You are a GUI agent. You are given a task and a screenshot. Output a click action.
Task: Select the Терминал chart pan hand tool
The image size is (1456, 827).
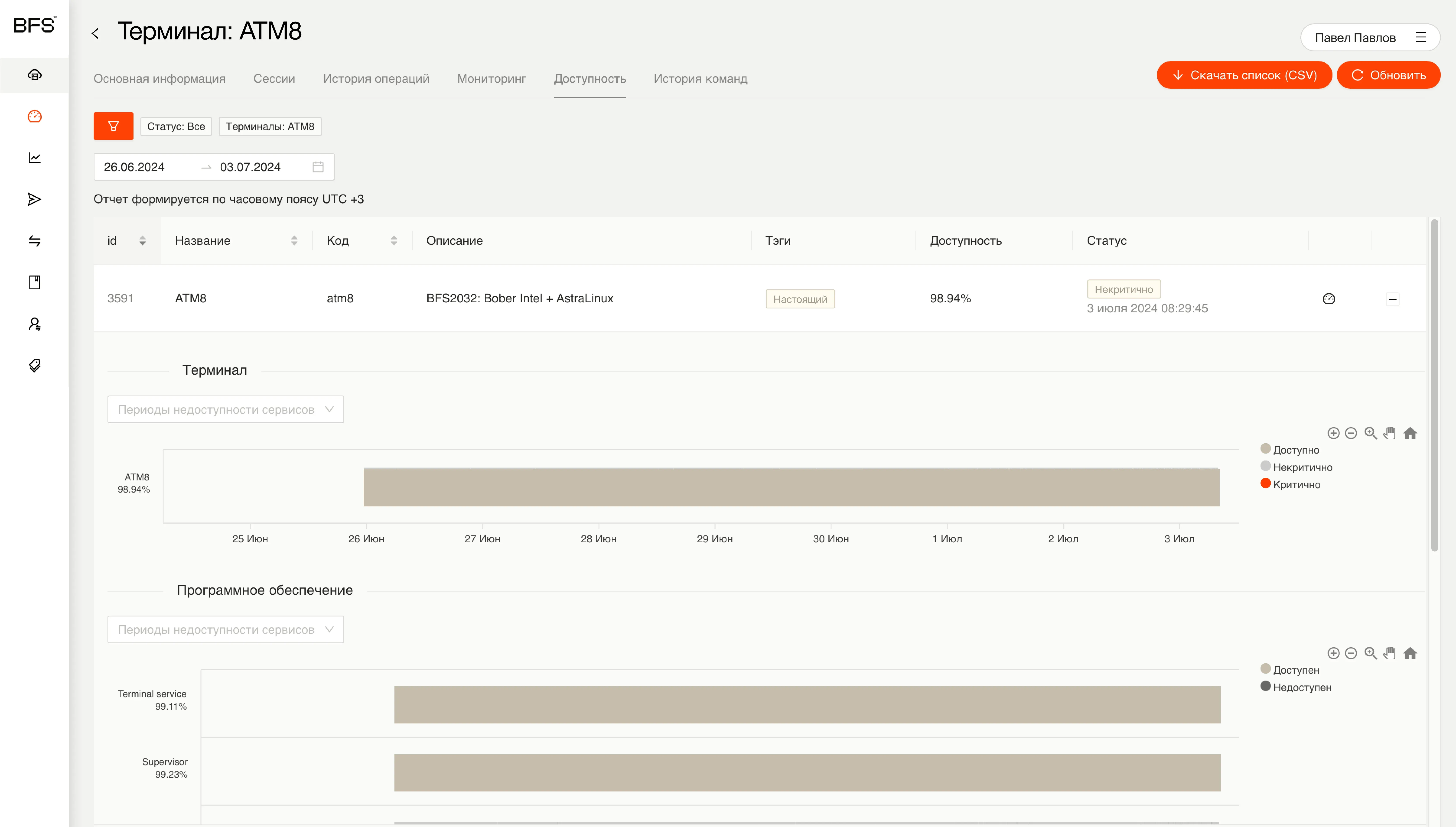(x=1389, y=433)
